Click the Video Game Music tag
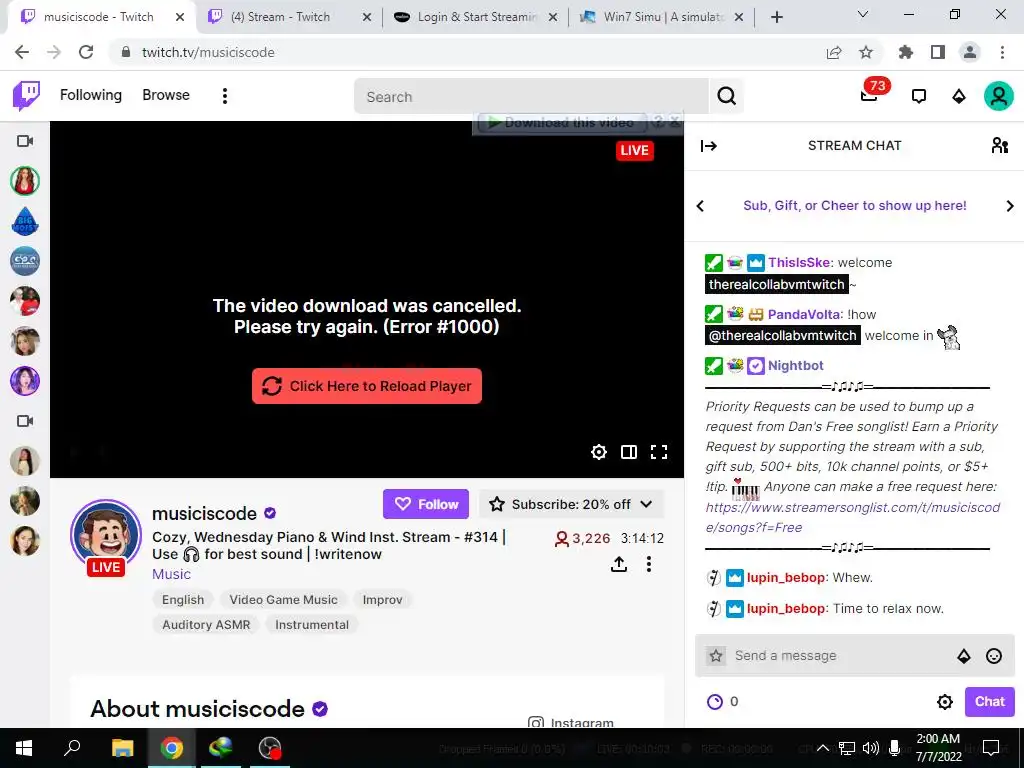Viewport: 1024px width, 768px height. pos(283,600)
